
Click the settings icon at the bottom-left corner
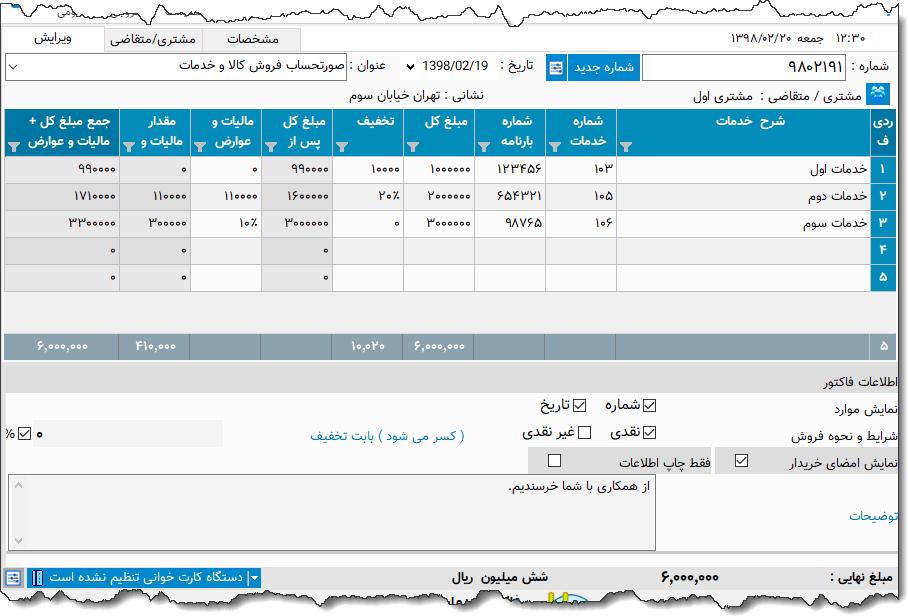pos(11,577)
